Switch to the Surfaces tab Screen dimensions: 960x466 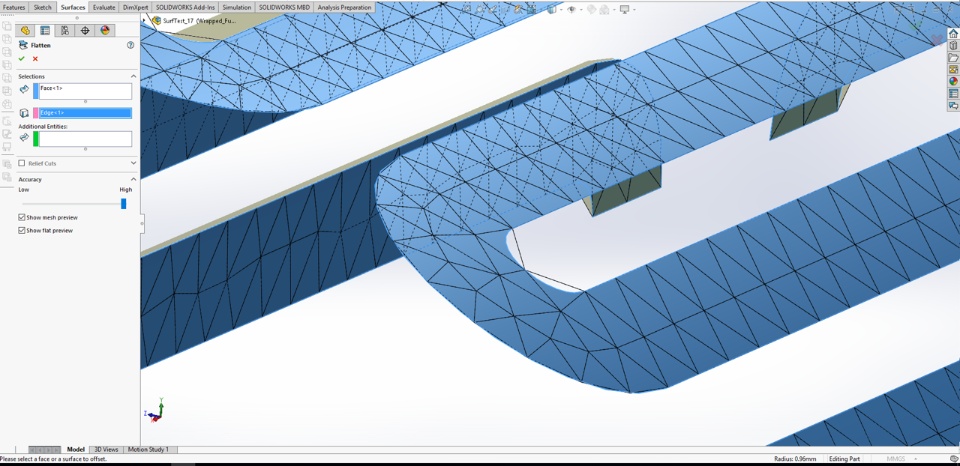coord(73,7)
